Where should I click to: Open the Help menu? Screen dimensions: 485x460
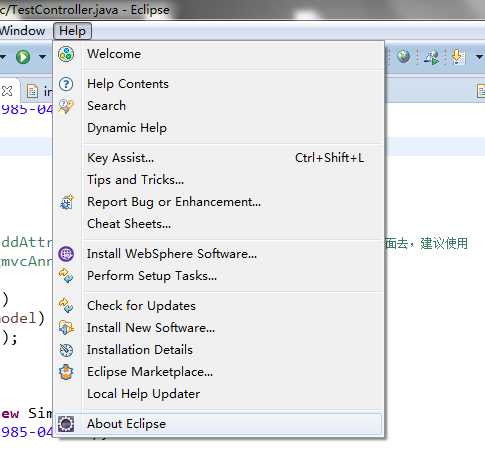72,31
